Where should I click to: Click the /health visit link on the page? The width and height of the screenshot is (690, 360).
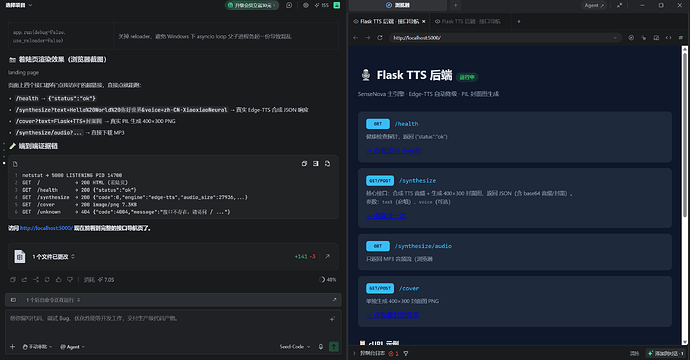coord(394,151)
